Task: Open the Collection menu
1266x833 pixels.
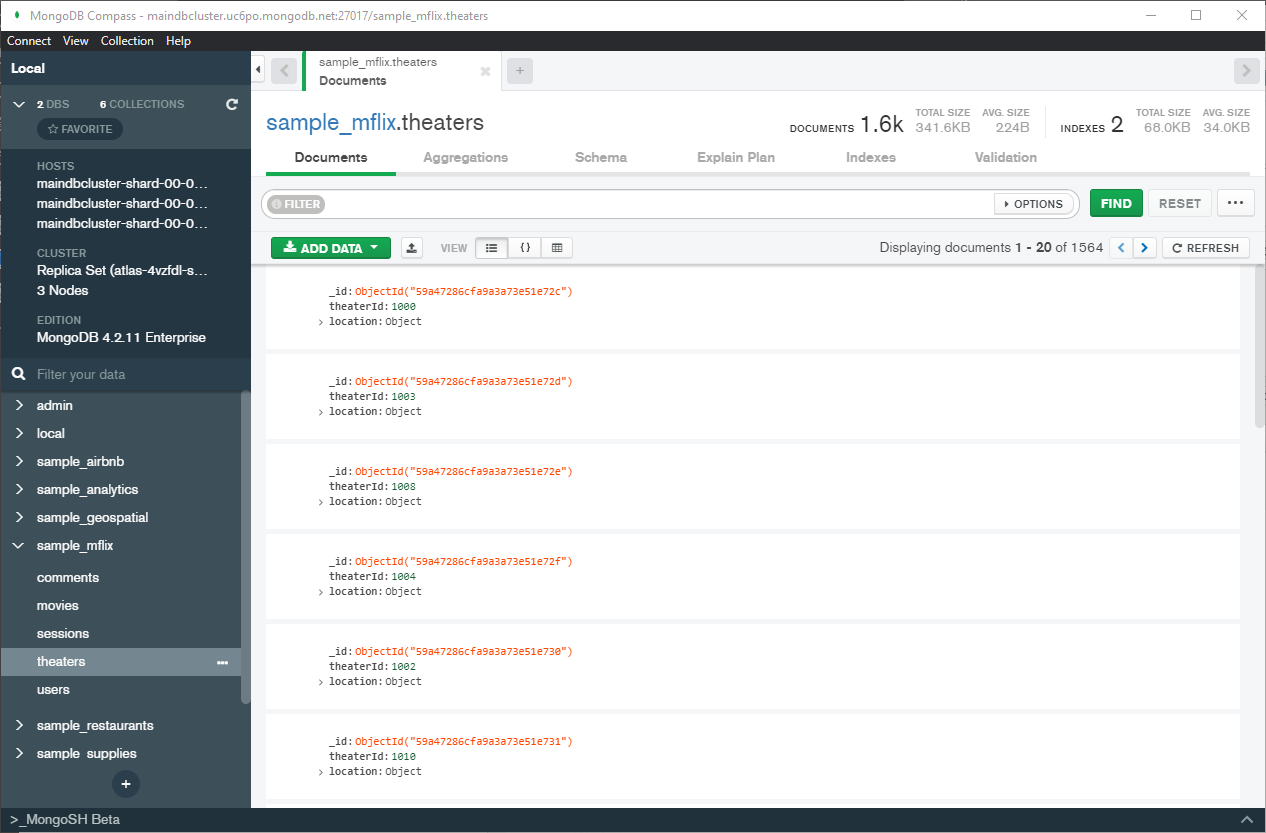Action: [127, 40]
